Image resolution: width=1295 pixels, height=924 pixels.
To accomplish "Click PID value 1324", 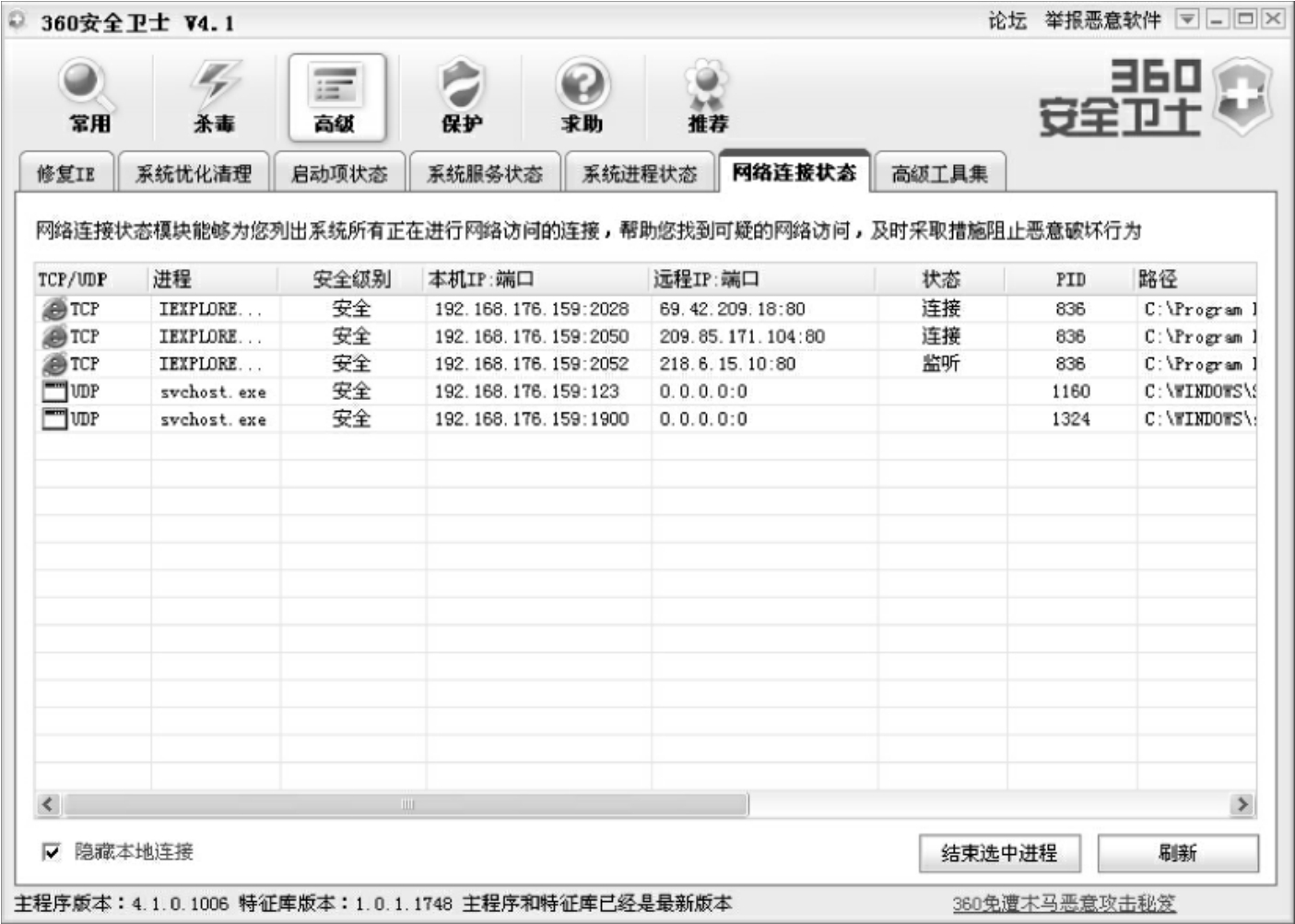I will pos(1071,419).
